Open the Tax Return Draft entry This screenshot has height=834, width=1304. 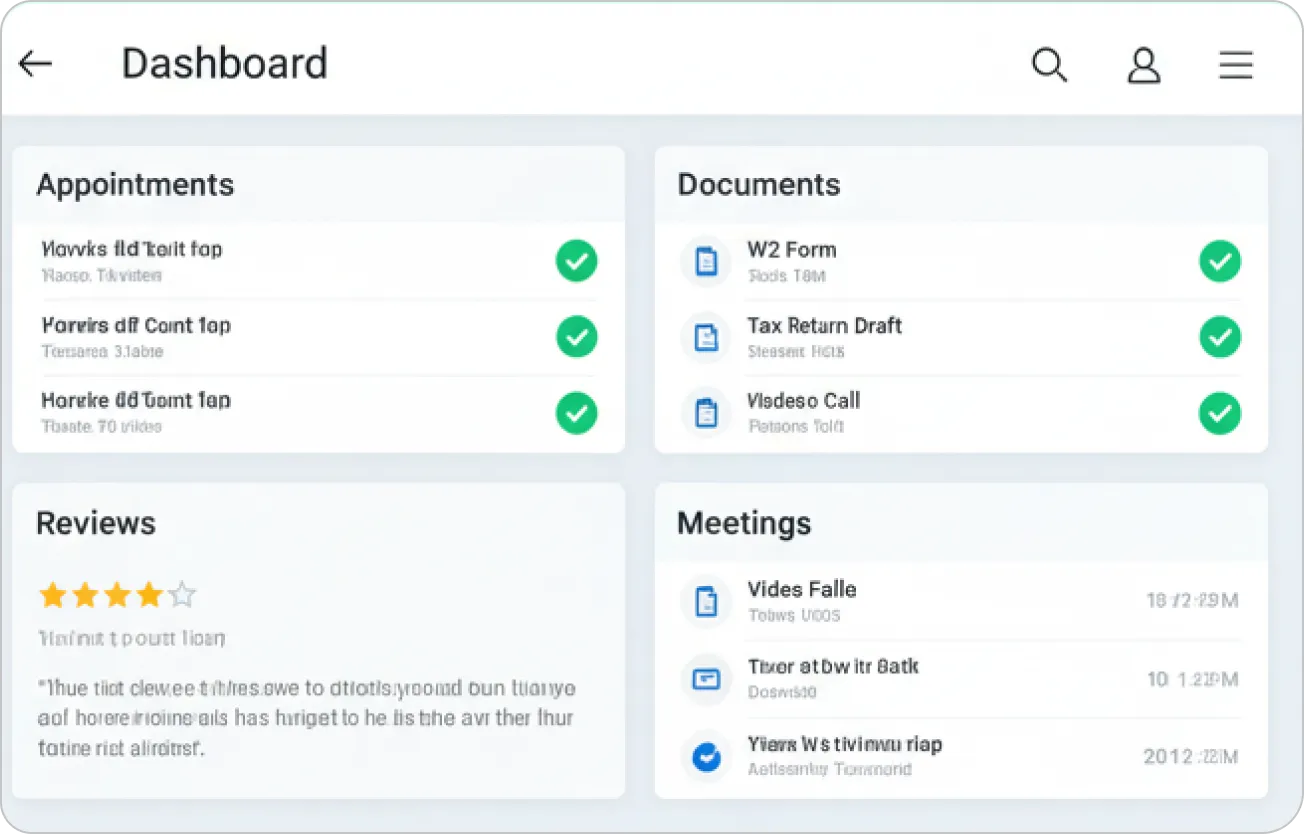point(824,326)
